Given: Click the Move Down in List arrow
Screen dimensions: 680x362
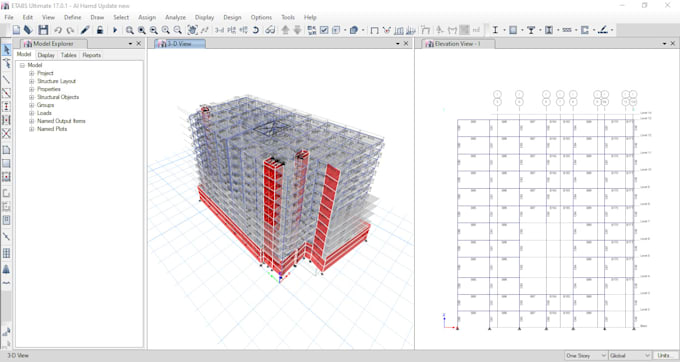Looking at the screenshot, I should 298,30.
